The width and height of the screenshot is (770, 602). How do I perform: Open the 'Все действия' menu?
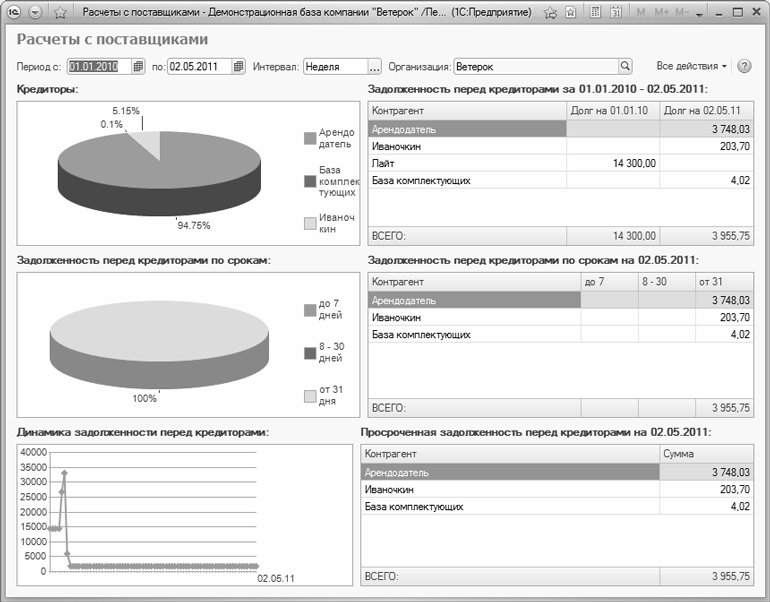coord(691,66)
